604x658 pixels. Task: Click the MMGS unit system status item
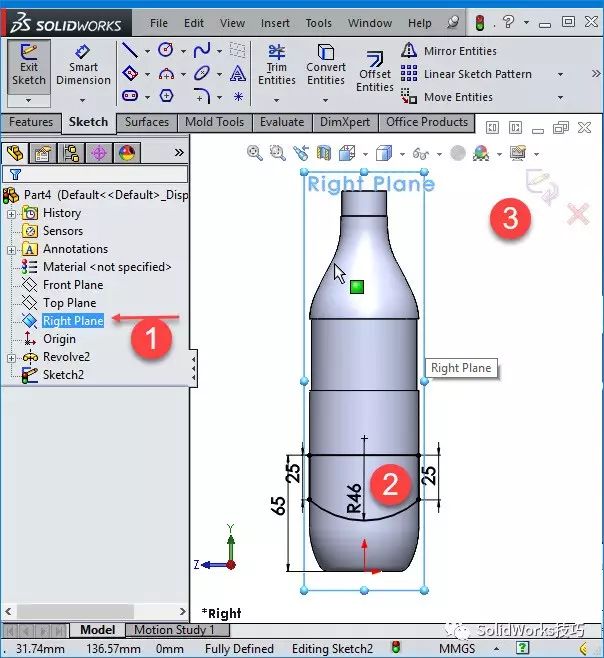(457, 649)
